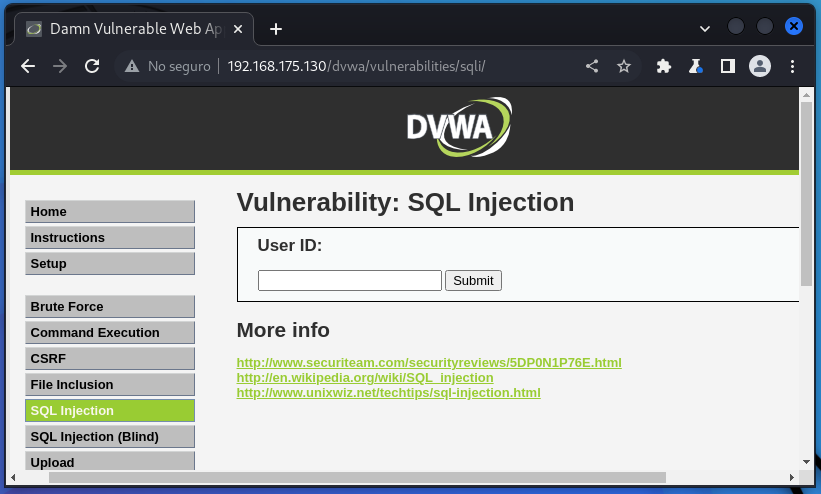Screen dimensions: 821x494
Task: Click the 'More info' heading
Action: [283, 330]
